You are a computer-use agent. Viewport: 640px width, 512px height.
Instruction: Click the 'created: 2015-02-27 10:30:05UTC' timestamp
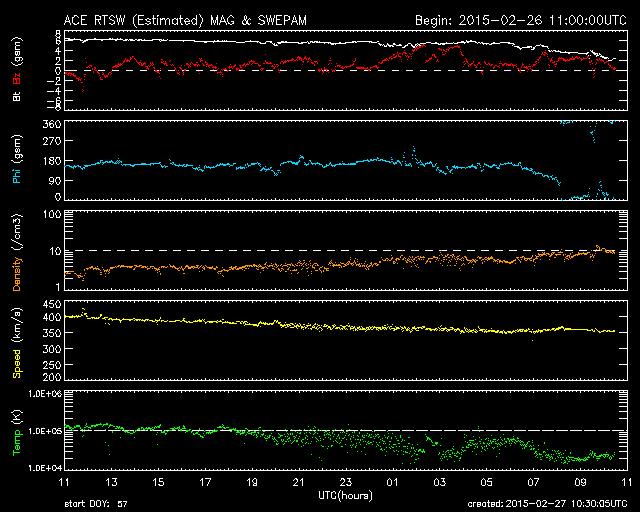[x=547, y=504]
